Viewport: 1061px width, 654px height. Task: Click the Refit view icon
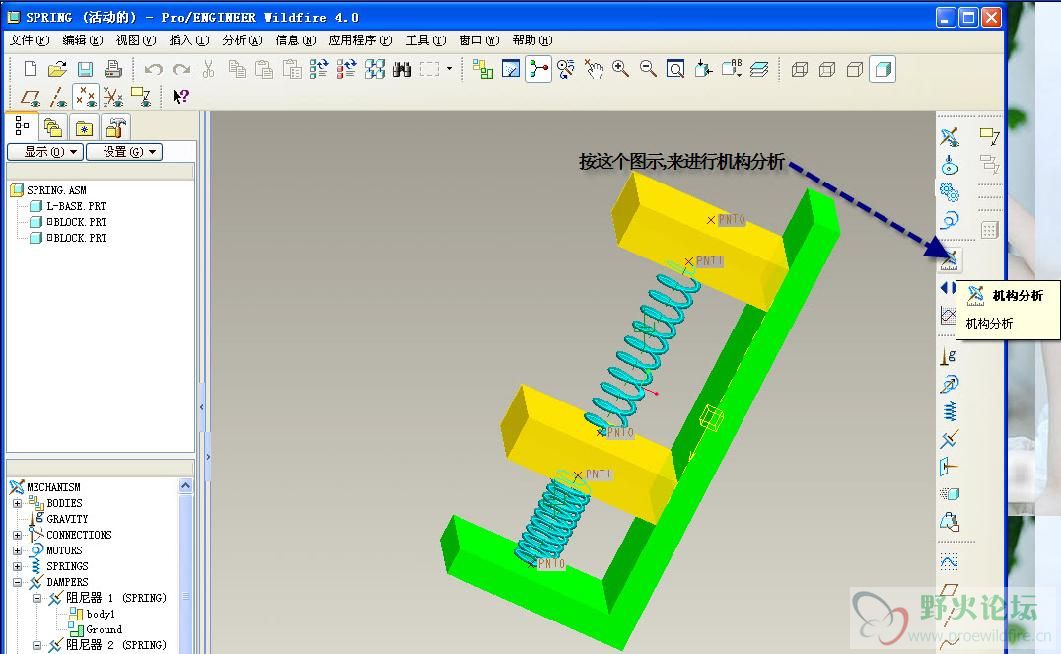tap(675, 69)
